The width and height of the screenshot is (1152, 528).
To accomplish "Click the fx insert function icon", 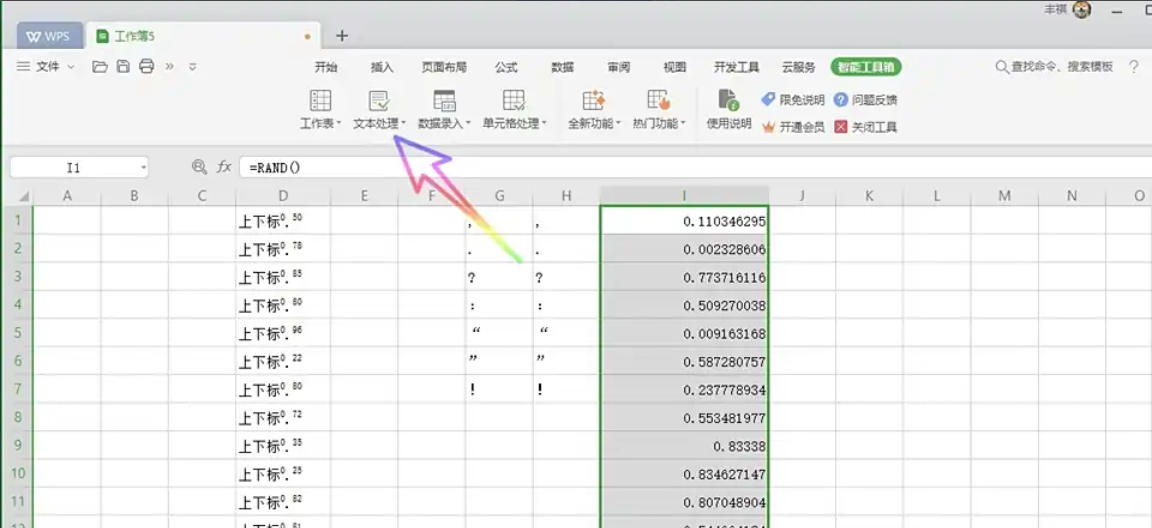I will tap(224, 167).
